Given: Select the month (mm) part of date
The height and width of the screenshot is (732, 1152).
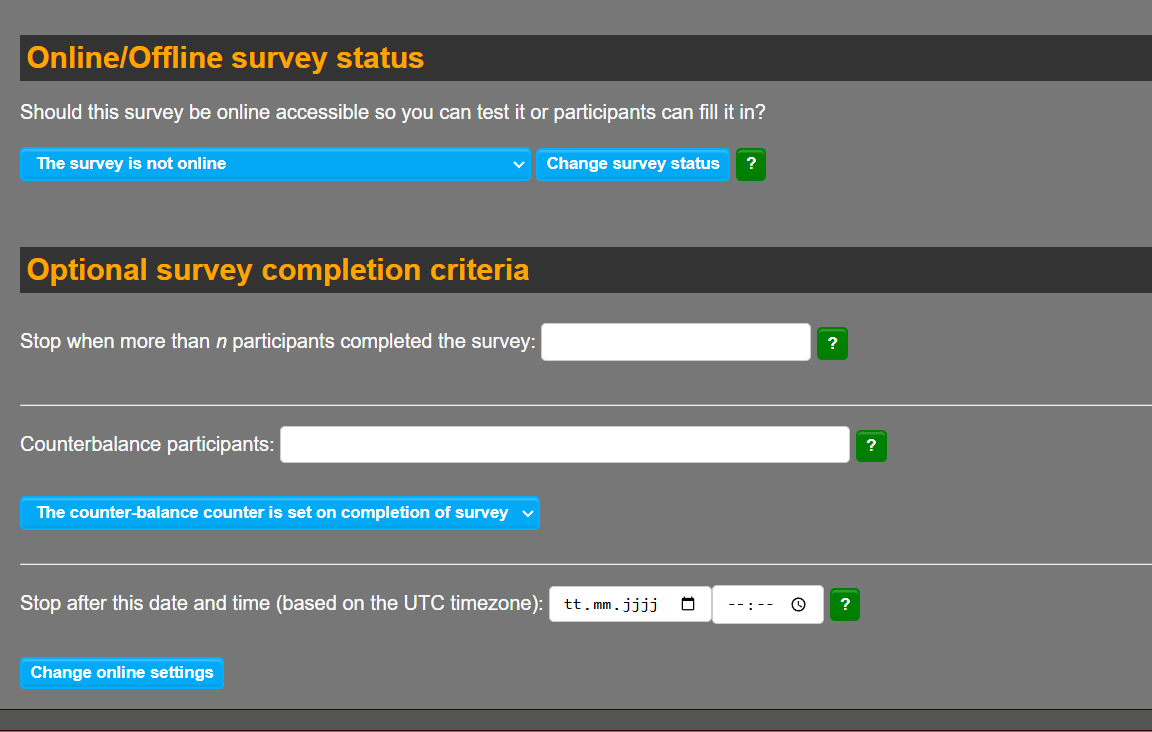Looking at the screenshot, I should (x=601, y=605).
